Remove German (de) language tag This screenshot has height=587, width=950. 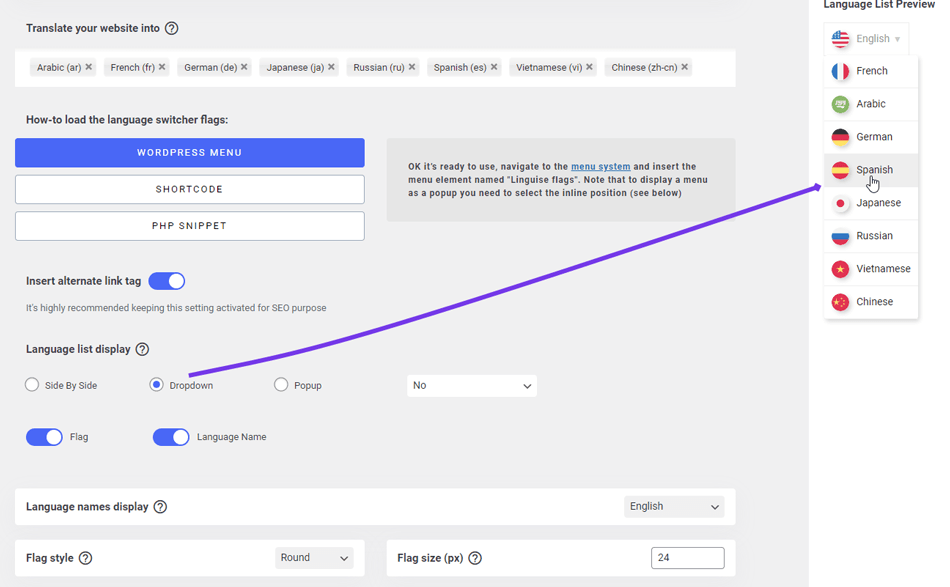click(244, 67)
